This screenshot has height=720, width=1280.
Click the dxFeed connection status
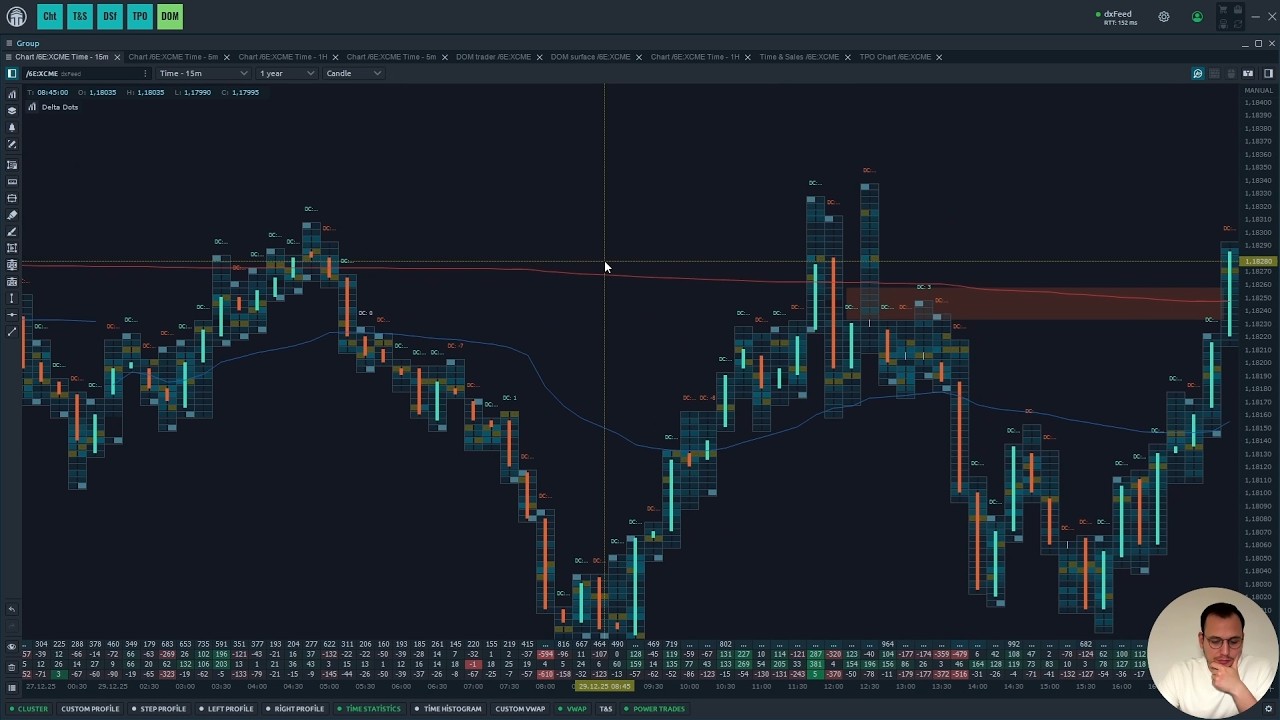coord(1117,17)
